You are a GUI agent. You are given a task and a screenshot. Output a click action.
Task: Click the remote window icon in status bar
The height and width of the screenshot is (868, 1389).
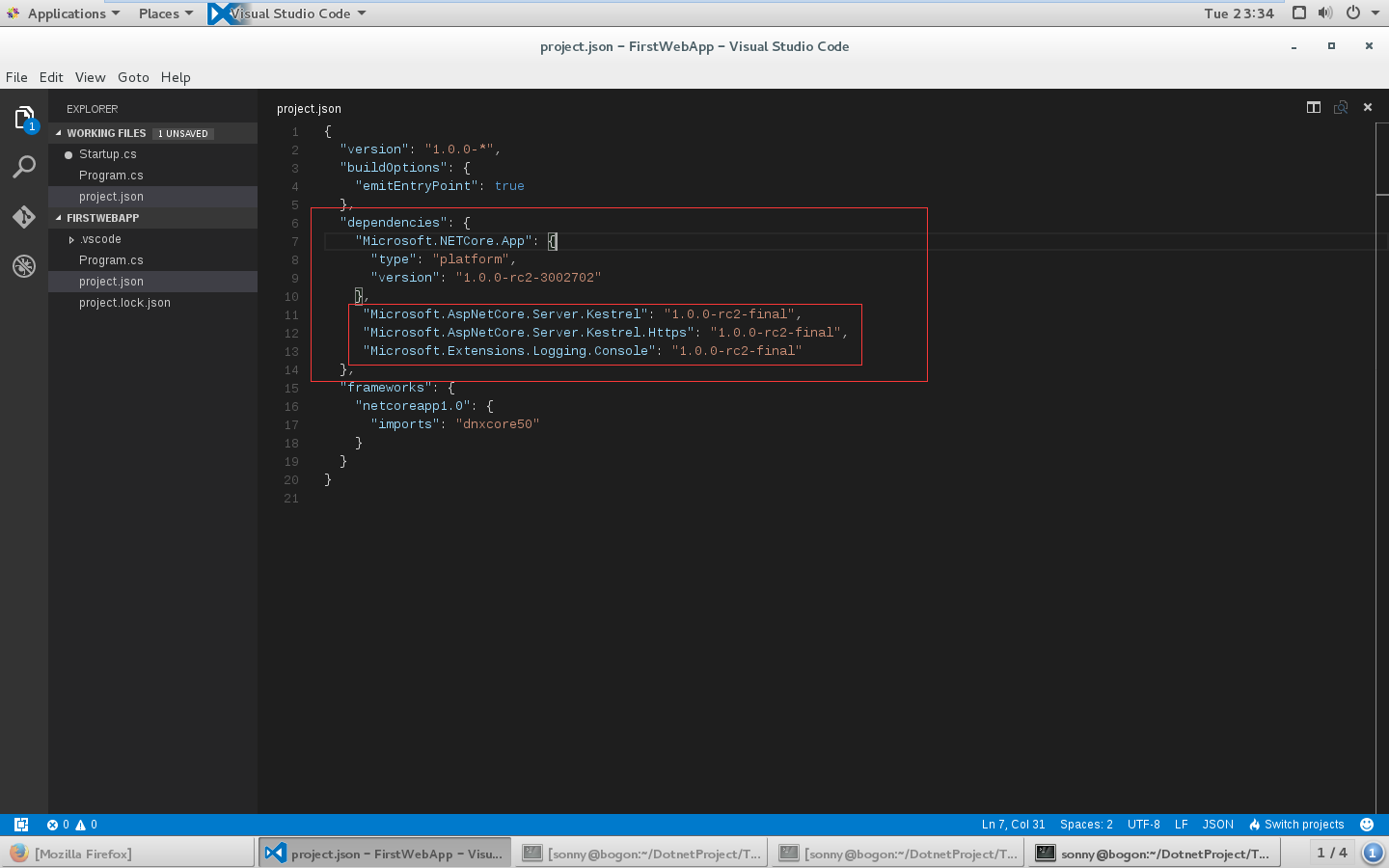tap(21, 825)
